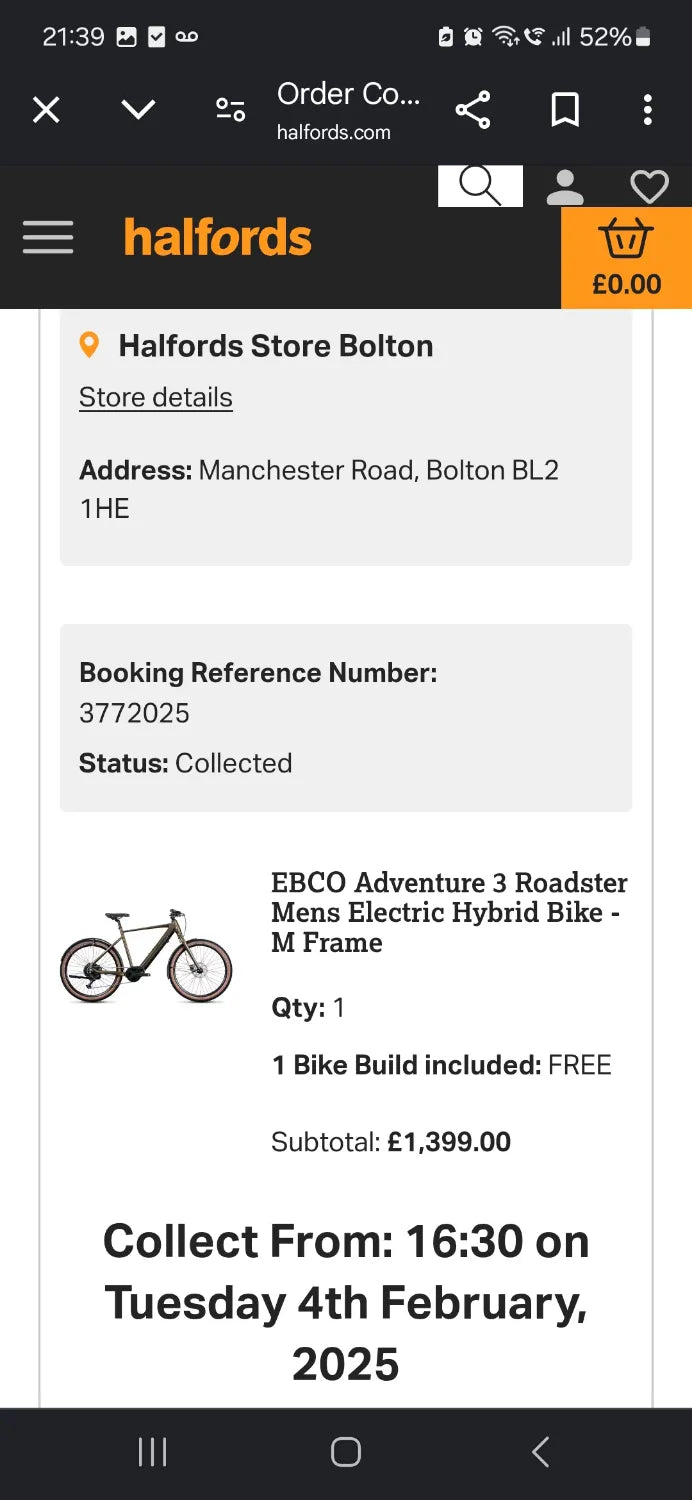Tap the Order Confirmation title bar
692x1500 pixels.
(349, 93)
